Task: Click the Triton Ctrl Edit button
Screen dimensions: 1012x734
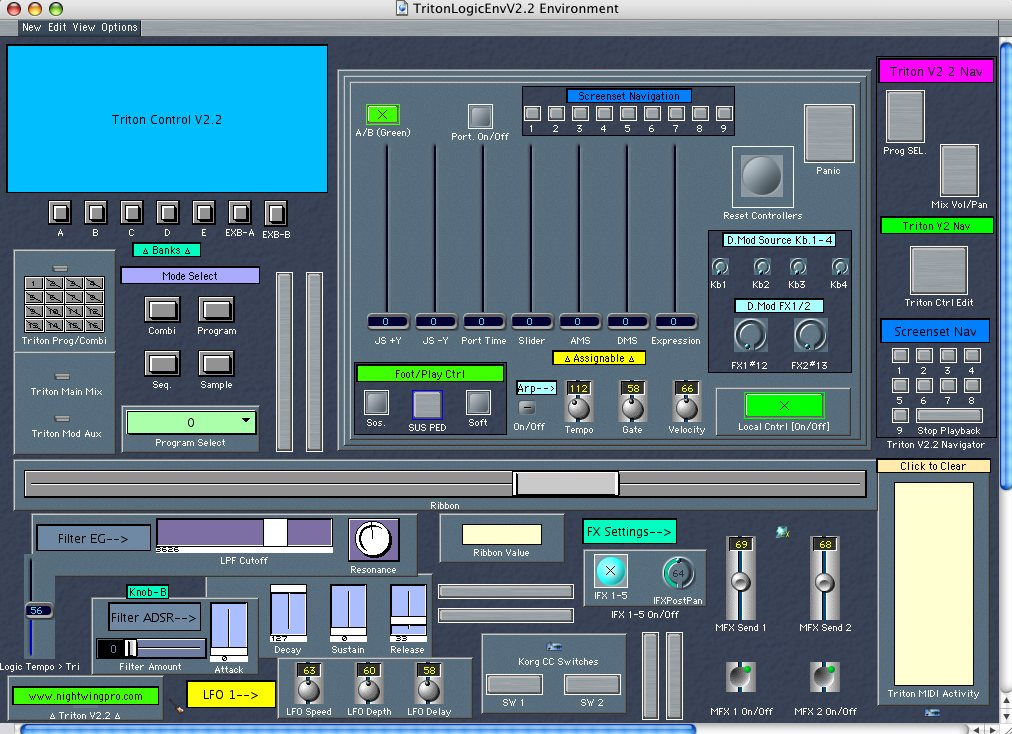Action: tap(938, 270)
